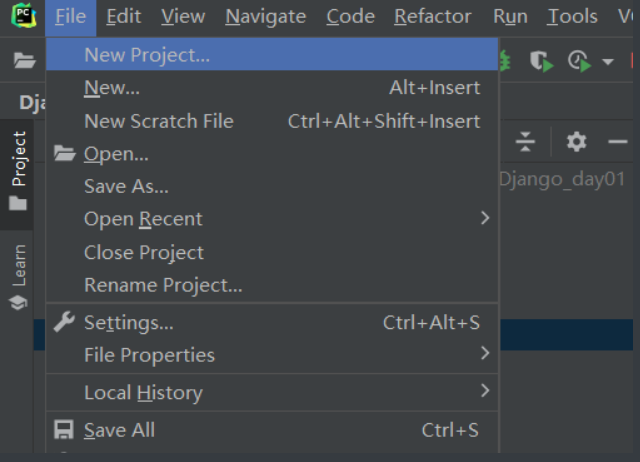Expand the File Properties submenu arrow
Screen dimensions: 640x462
pyautogui.click(x=485, y=353)
